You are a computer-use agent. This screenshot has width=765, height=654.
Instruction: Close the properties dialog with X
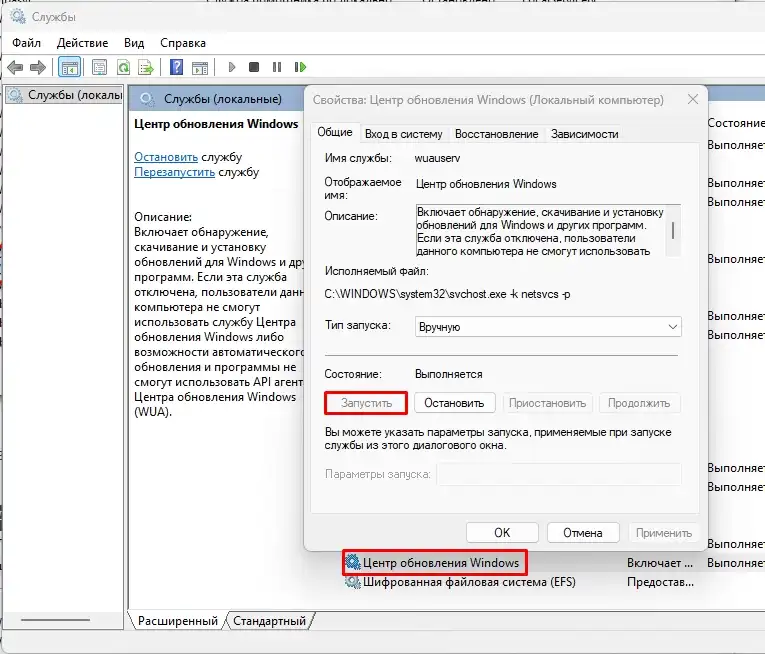(x=692, y=100)
